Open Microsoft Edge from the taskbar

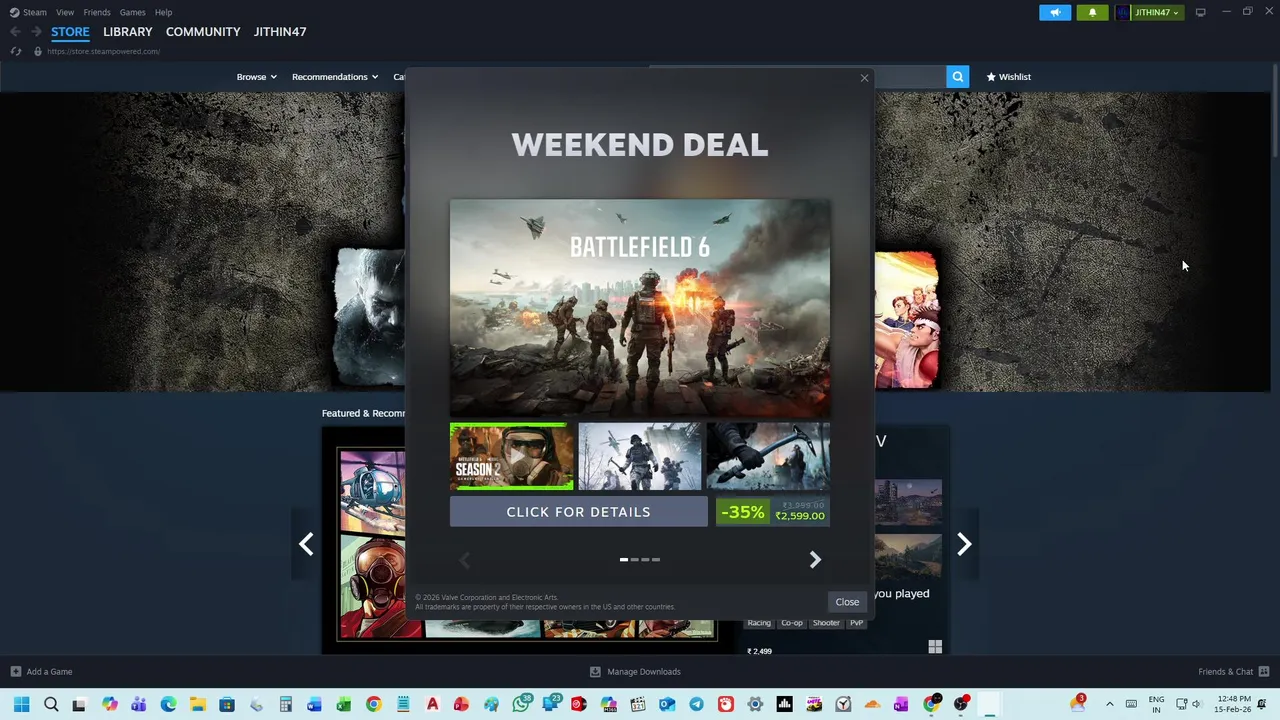pyautogui.click(x=168, y=704)
